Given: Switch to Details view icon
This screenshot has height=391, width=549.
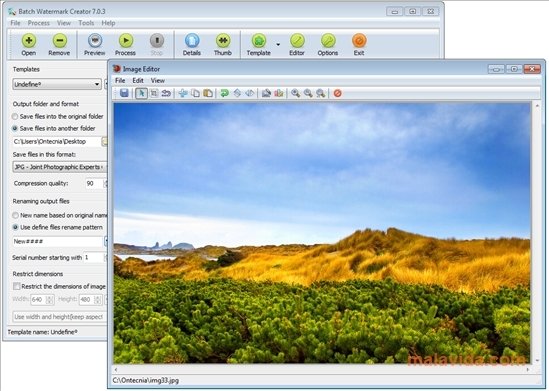Looking at the screenshot, I should [192, 41].
